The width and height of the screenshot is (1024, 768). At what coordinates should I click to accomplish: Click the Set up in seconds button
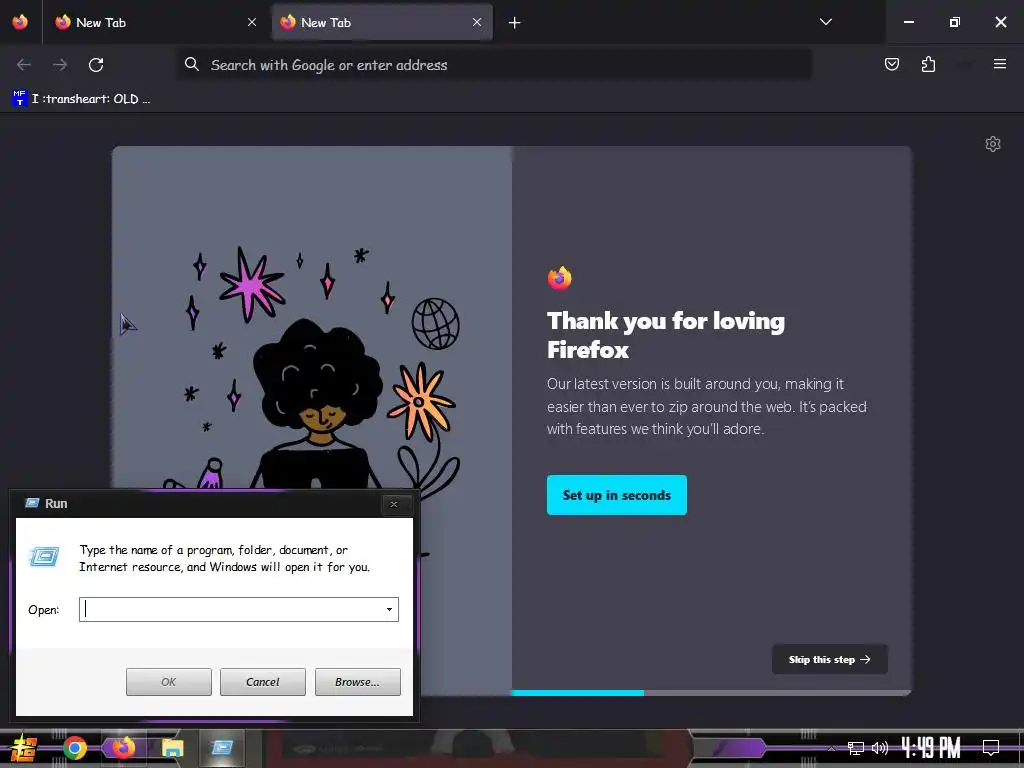point(616,495)
